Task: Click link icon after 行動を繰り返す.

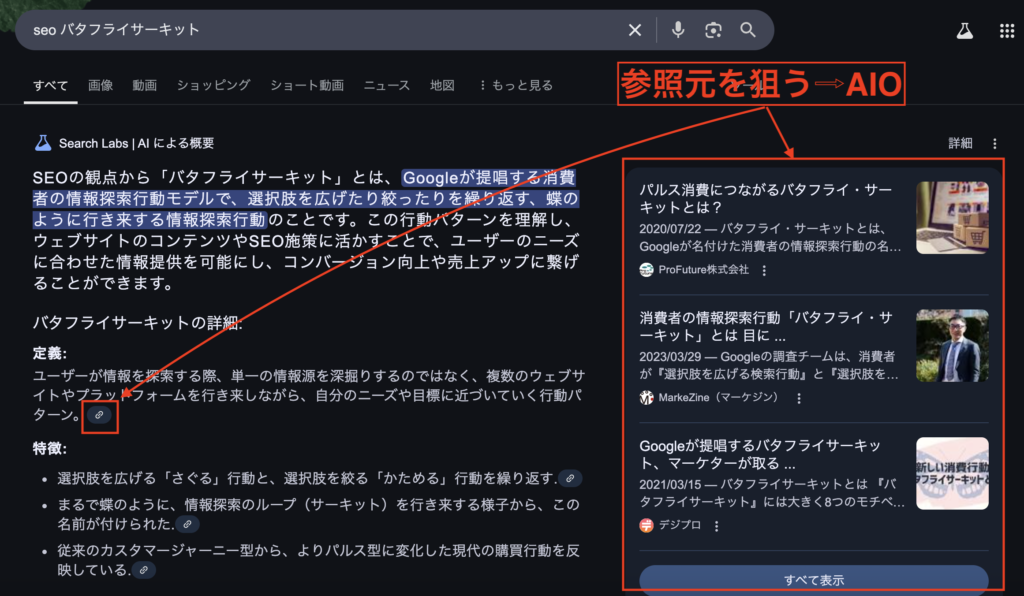Action: [x=570, y=478]
